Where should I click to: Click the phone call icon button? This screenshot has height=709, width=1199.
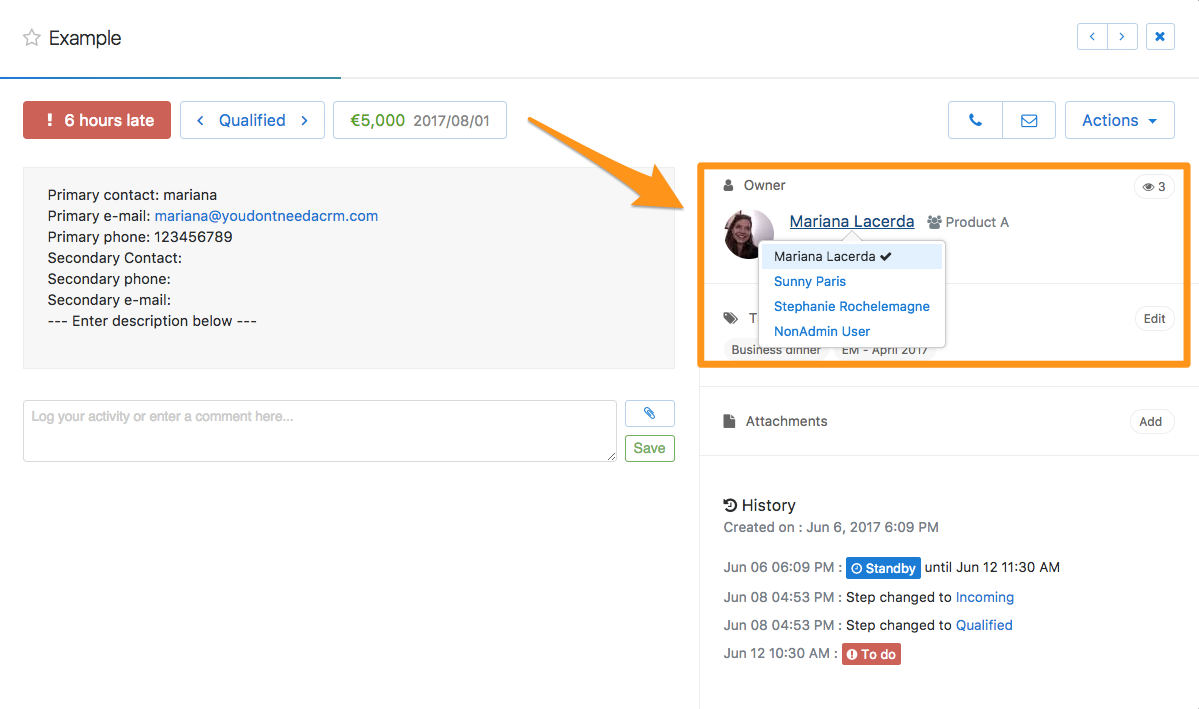[x=975, y=120]
